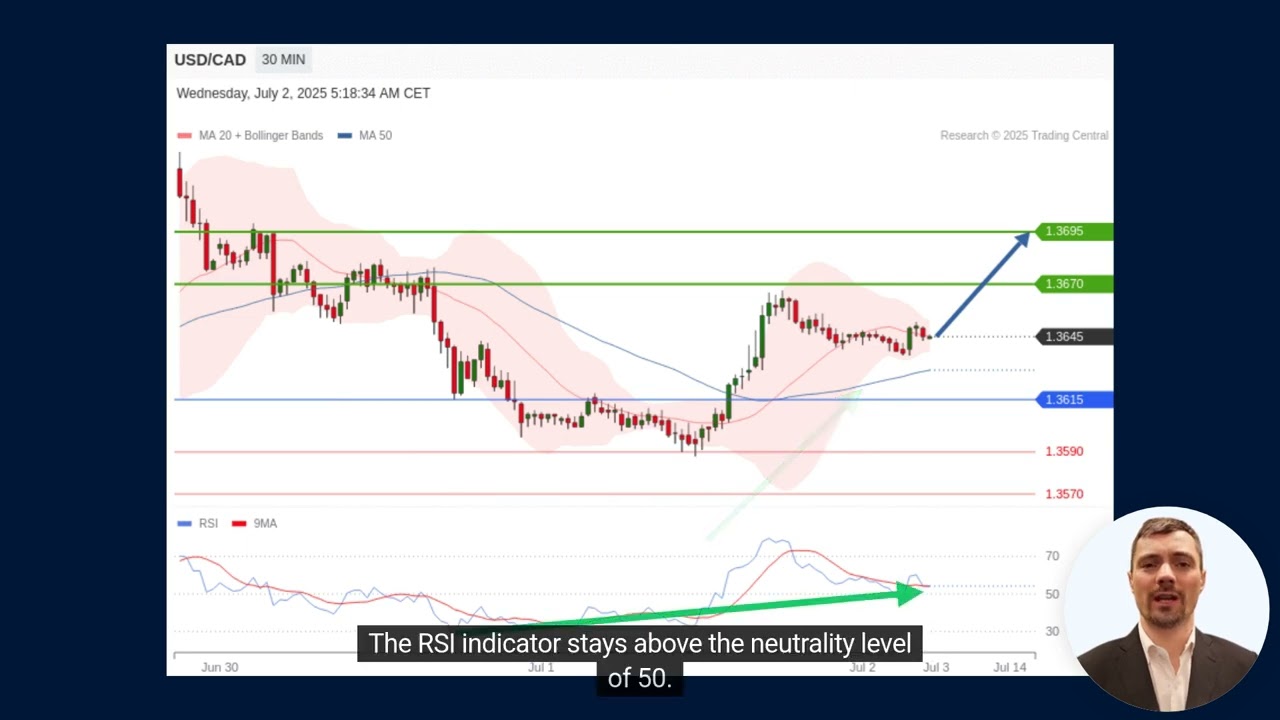Click the USD/CAD chart title
The image size is (1280, 720).
(x=210, y=60)
